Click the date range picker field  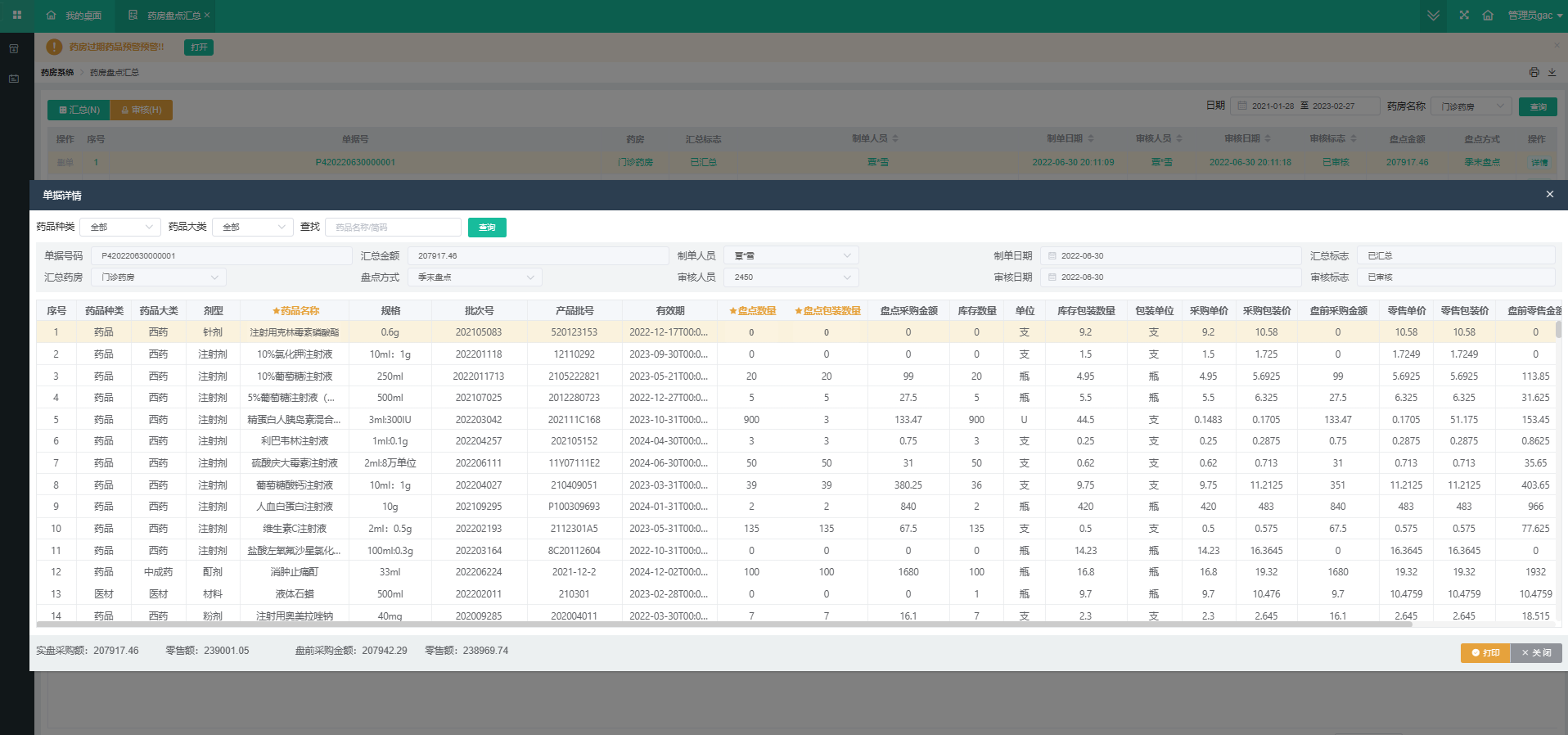point(1304,106)
